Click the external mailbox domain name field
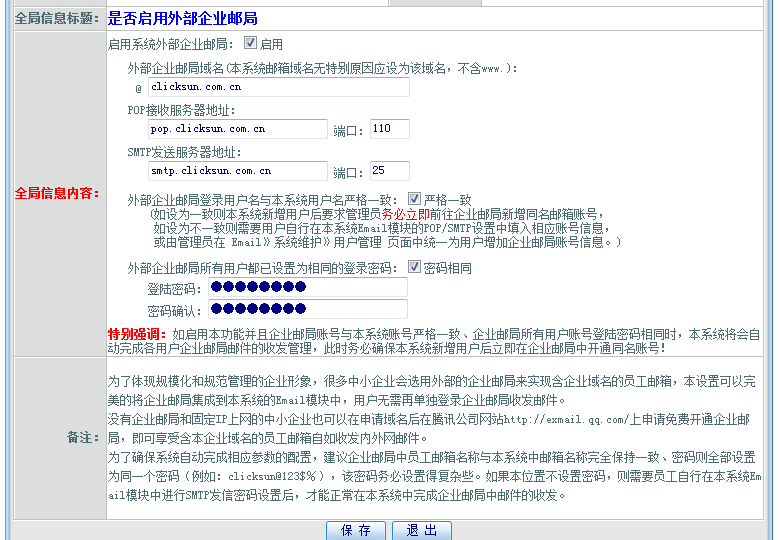 click(x=278, y=87)
